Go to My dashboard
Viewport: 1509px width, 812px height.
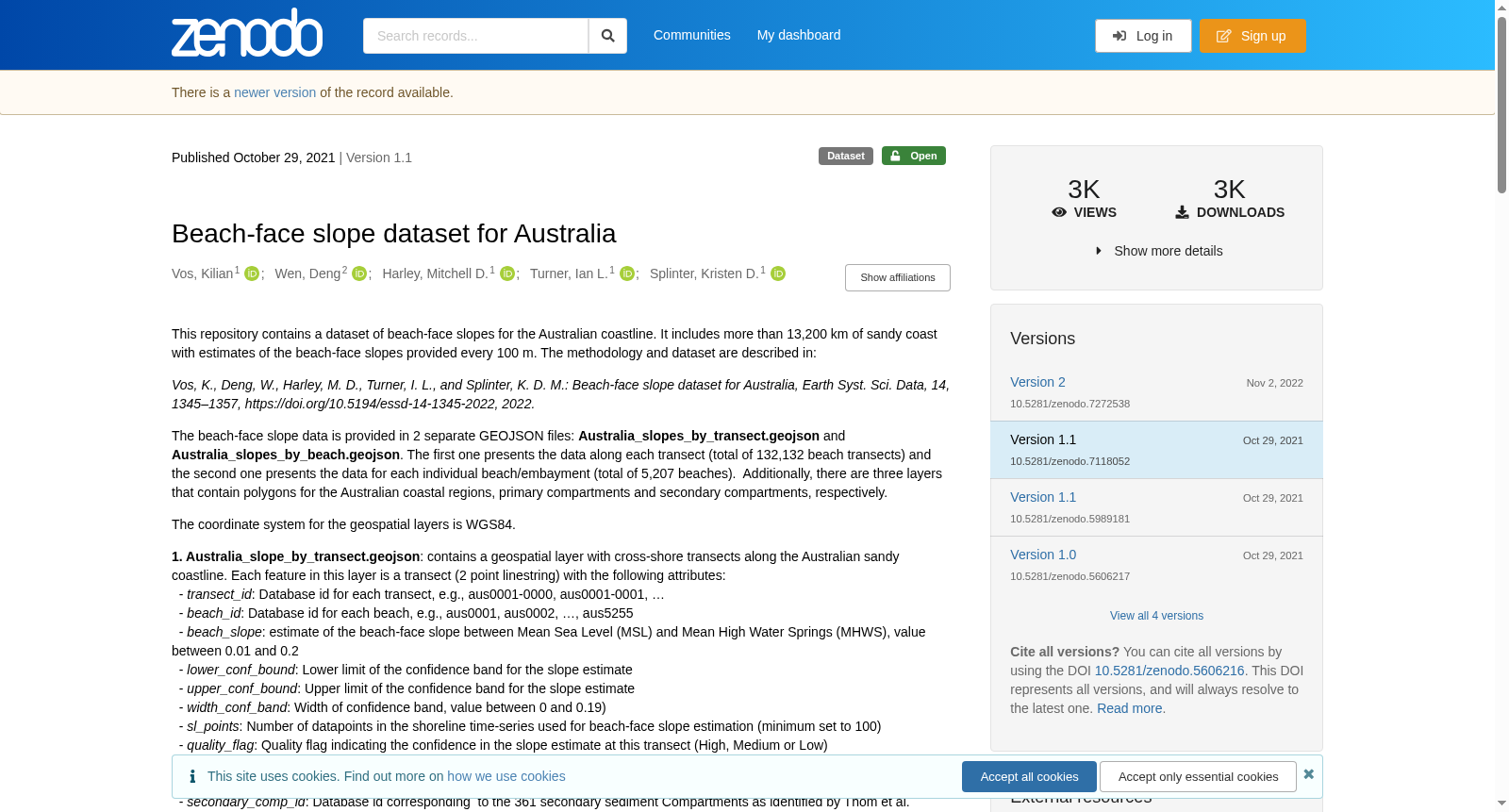pyautogui.click(x=799, y=35)
